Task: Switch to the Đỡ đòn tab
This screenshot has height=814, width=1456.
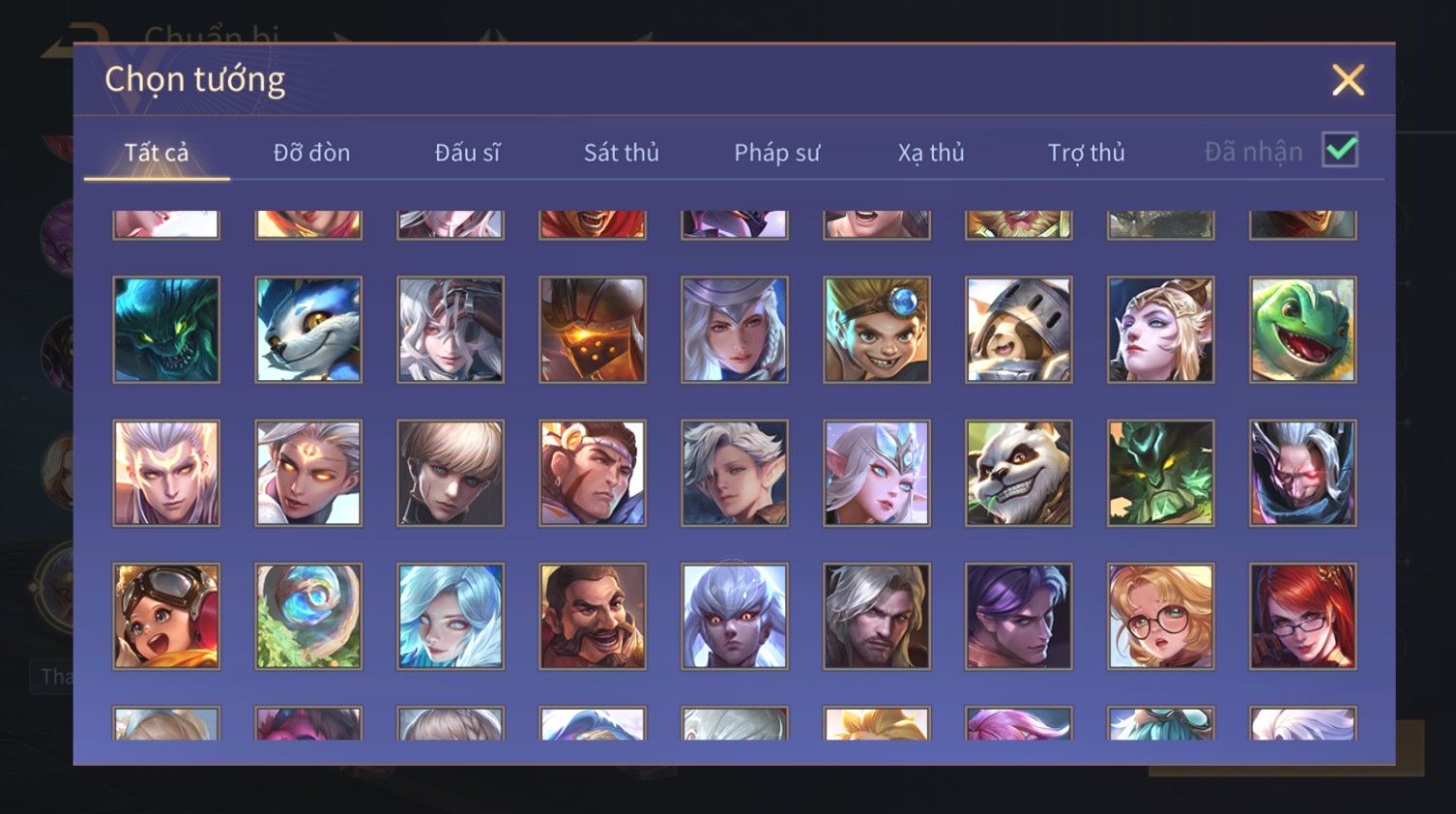Action: pos(311,153)
